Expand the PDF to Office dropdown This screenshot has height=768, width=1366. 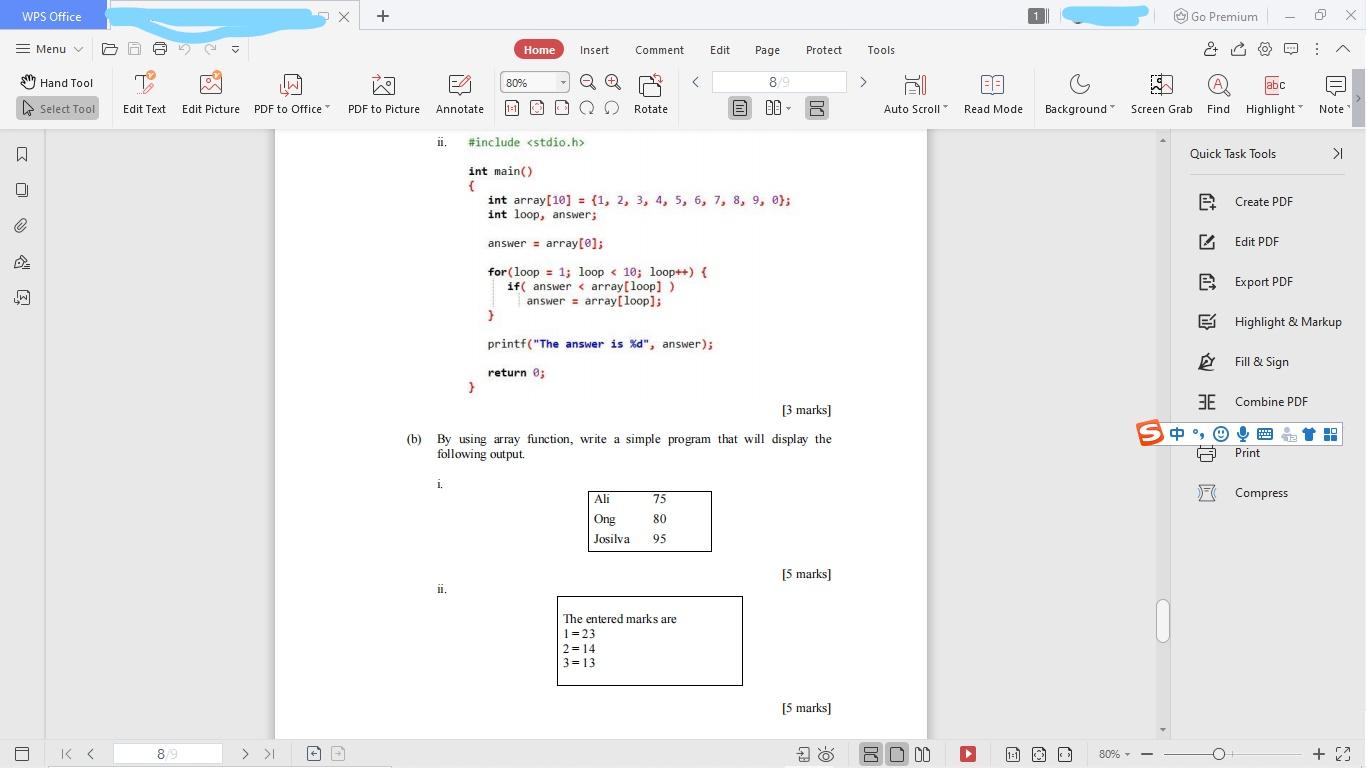(x=327, y=107)
